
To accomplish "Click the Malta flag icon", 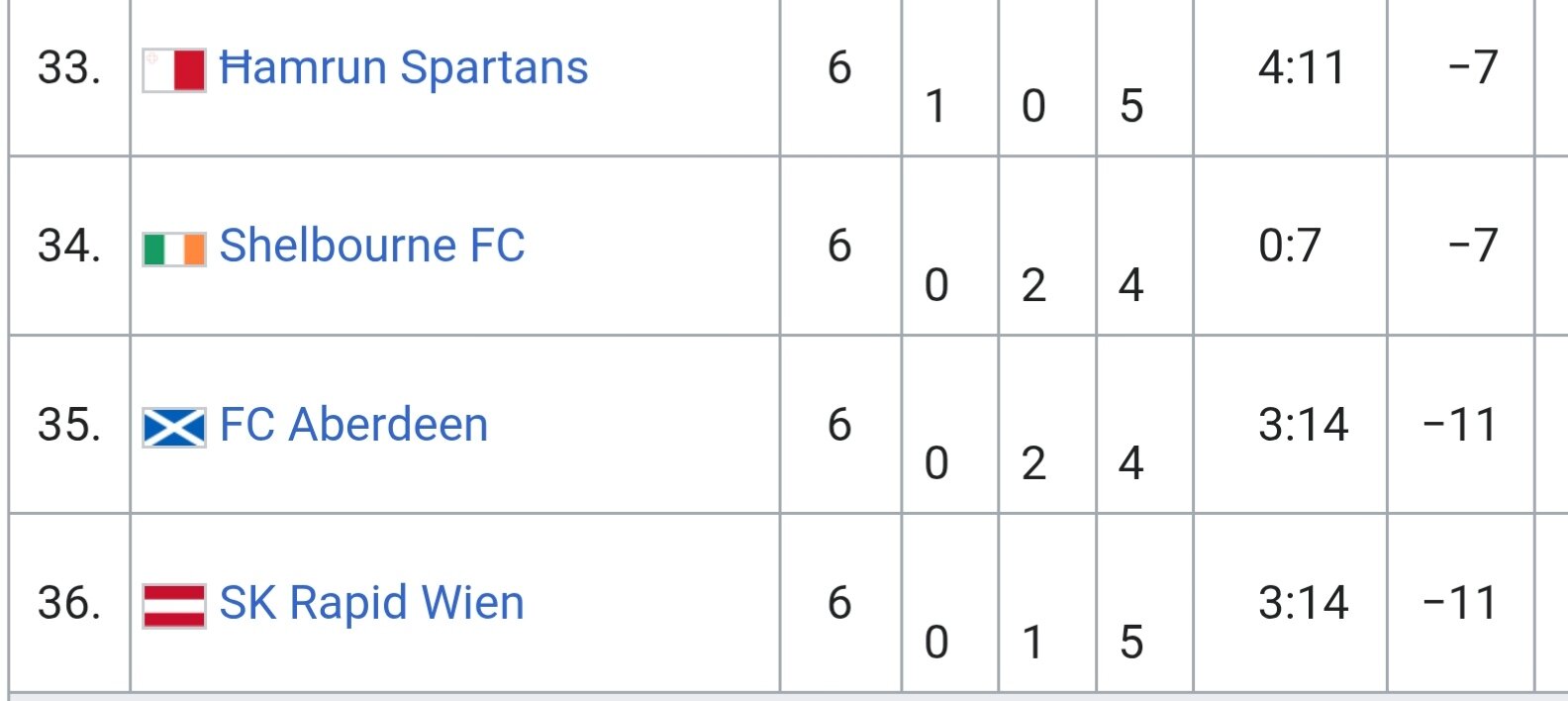I will 174,70.
